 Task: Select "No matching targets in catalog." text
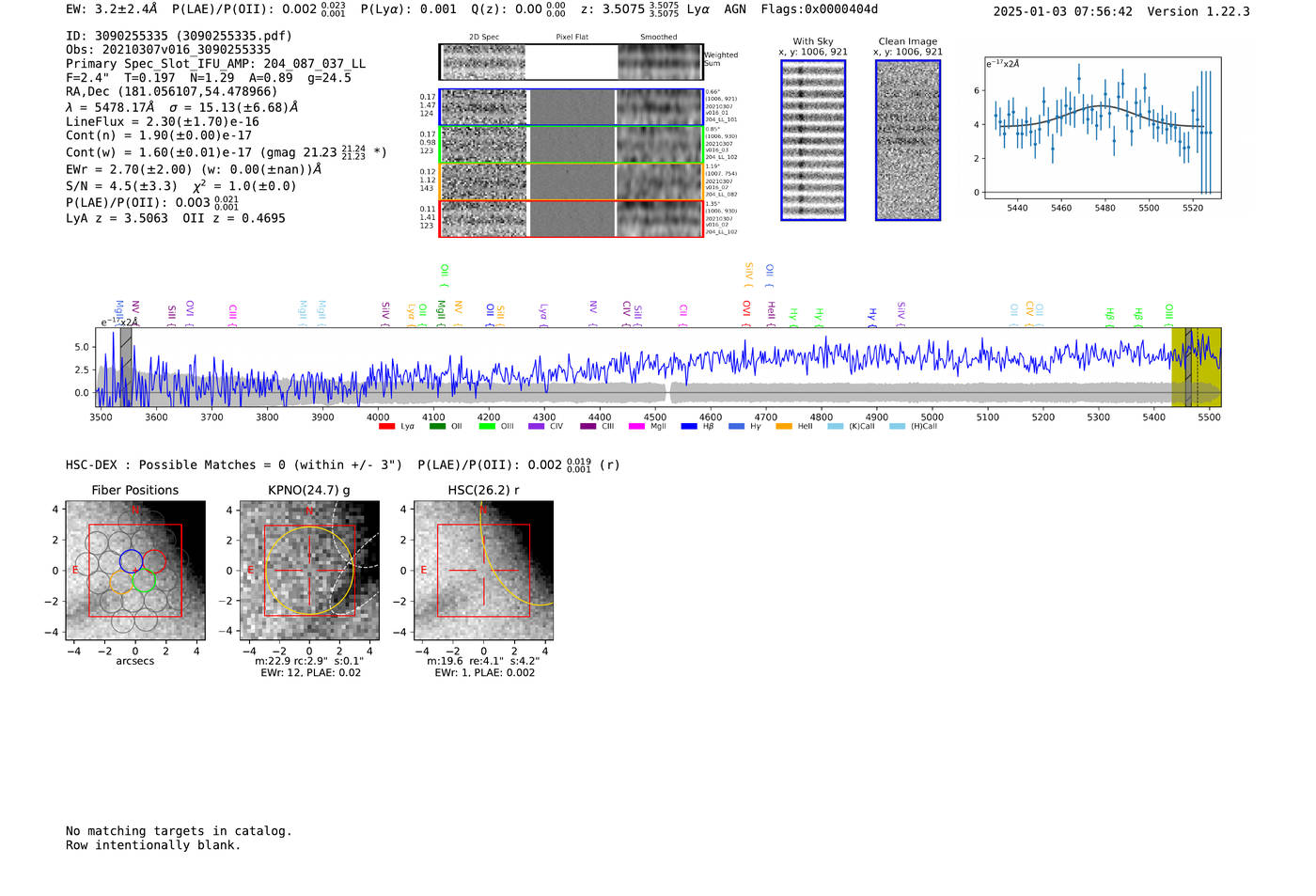(x=179, y=831)
